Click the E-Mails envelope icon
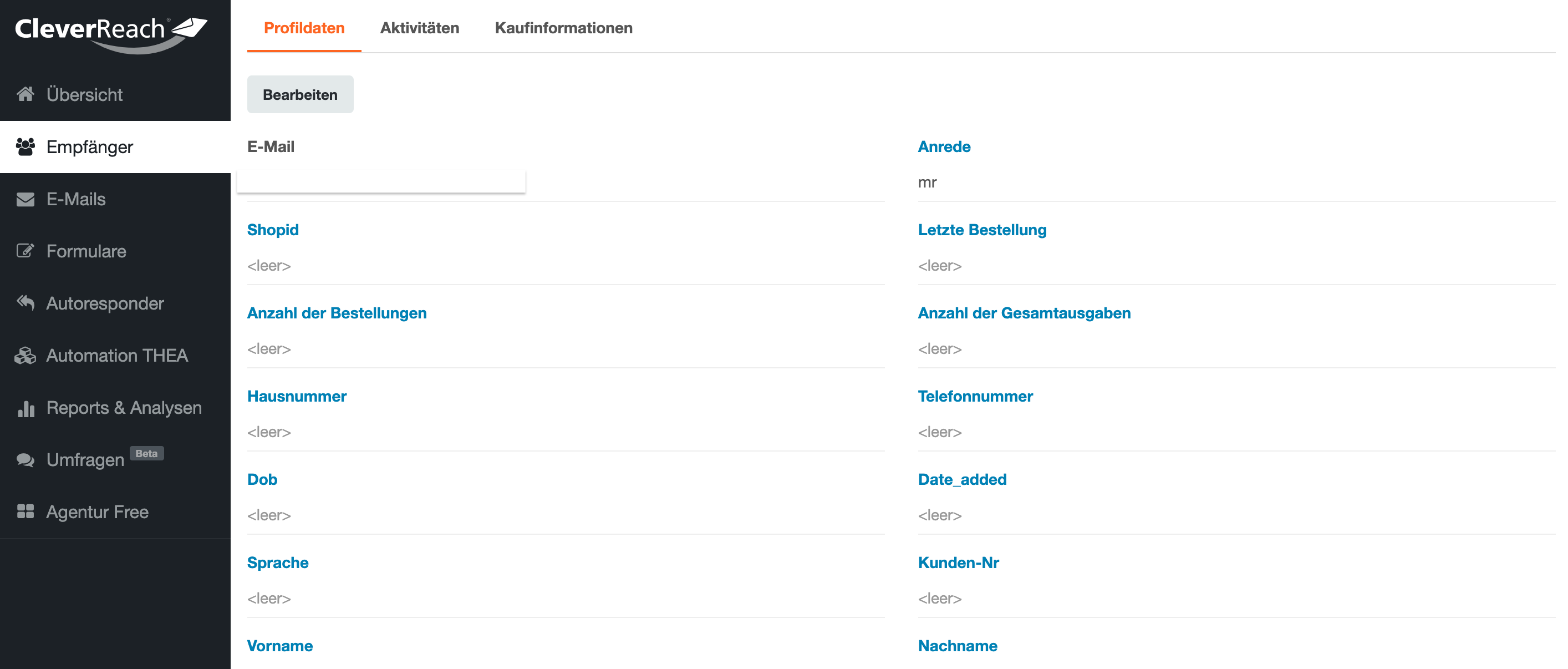The image size is (1568, 669). pos(26,199)
